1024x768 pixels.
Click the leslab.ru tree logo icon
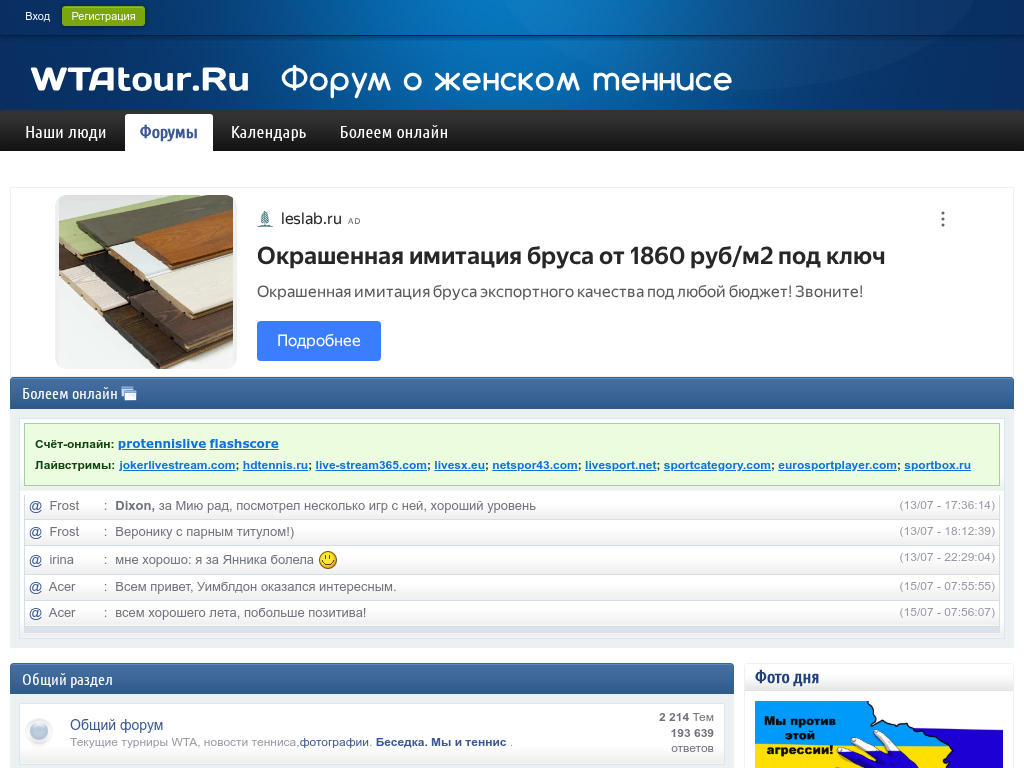(x=265, y=219)
